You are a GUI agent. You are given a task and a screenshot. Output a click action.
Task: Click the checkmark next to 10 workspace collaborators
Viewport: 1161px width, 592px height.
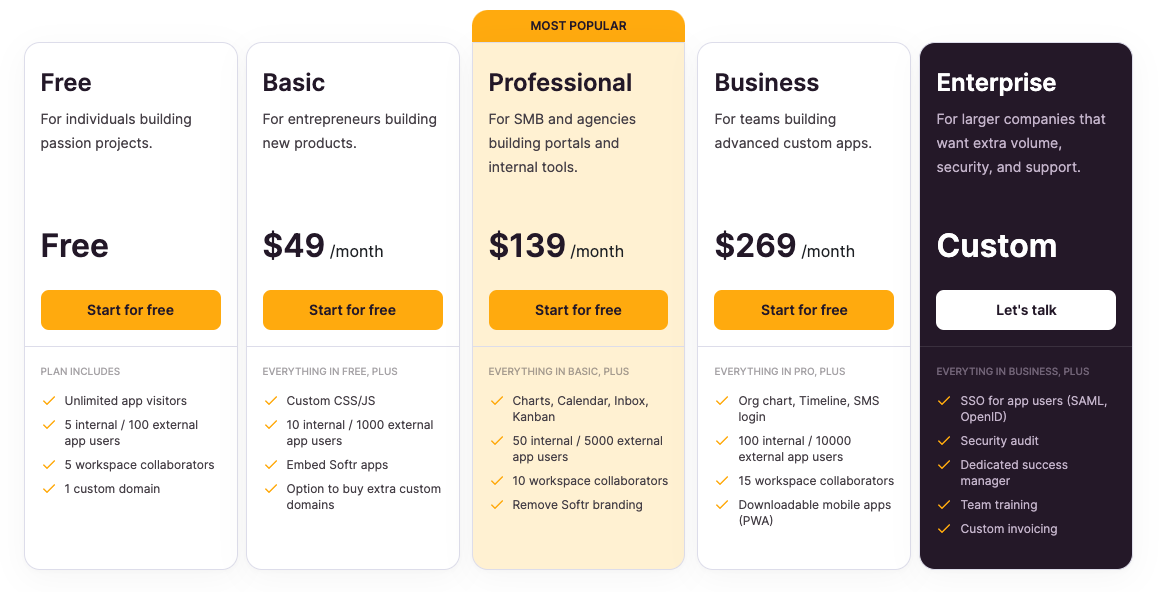click(497, 481)
